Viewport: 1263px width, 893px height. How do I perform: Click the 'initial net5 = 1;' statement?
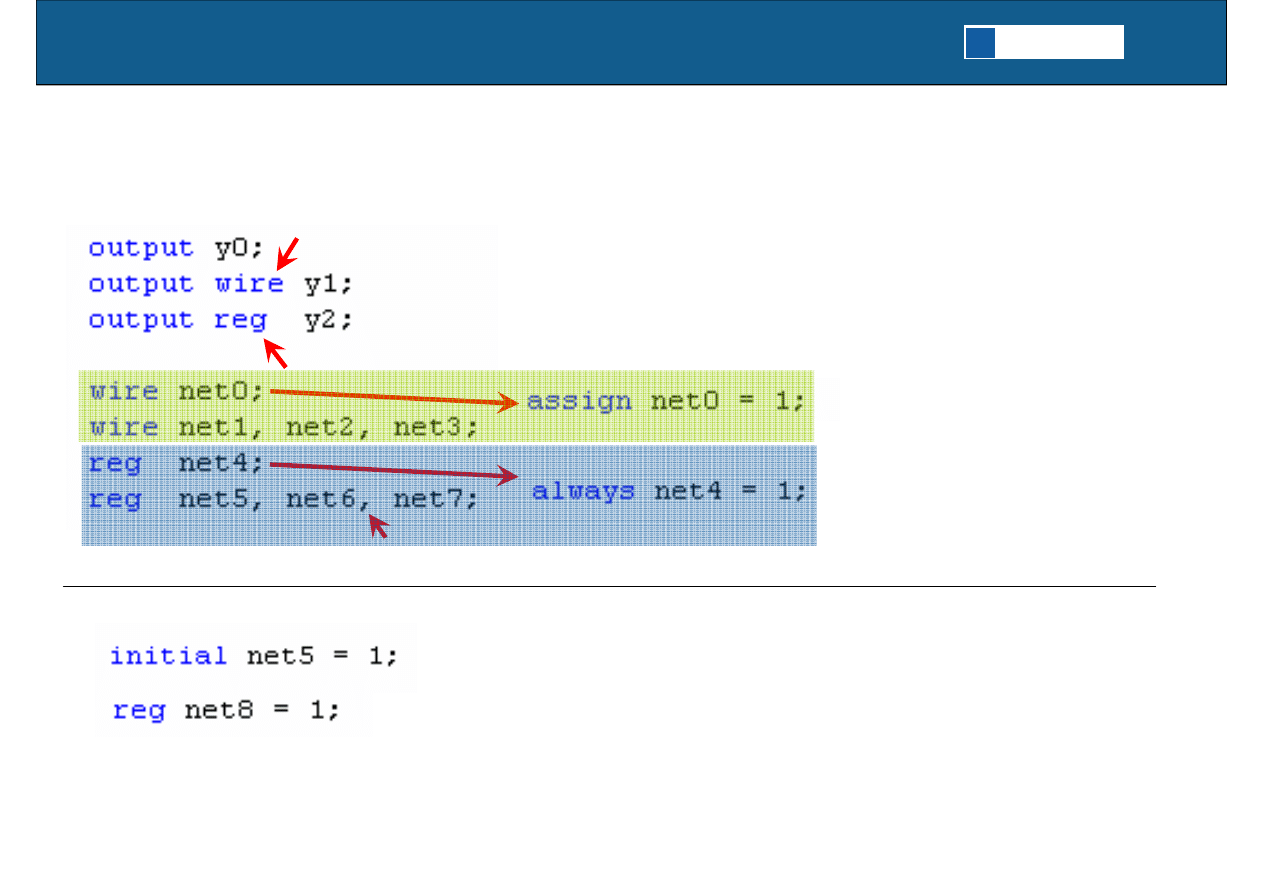point(254,656)
